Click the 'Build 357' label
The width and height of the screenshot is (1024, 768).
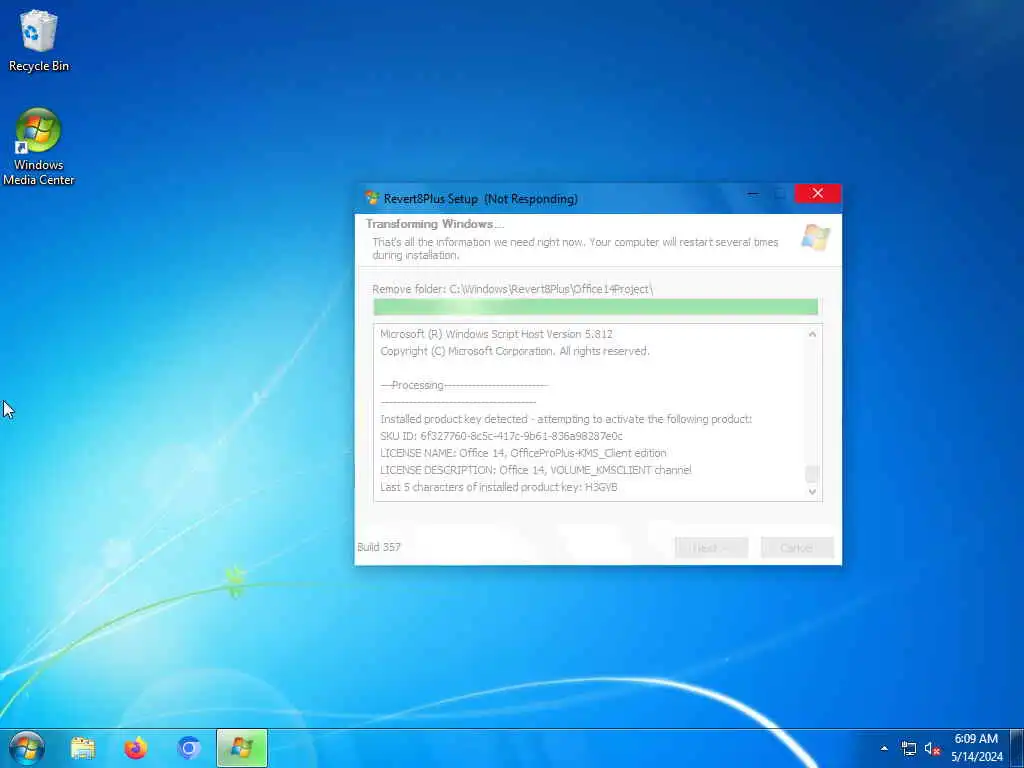[379, 547]
